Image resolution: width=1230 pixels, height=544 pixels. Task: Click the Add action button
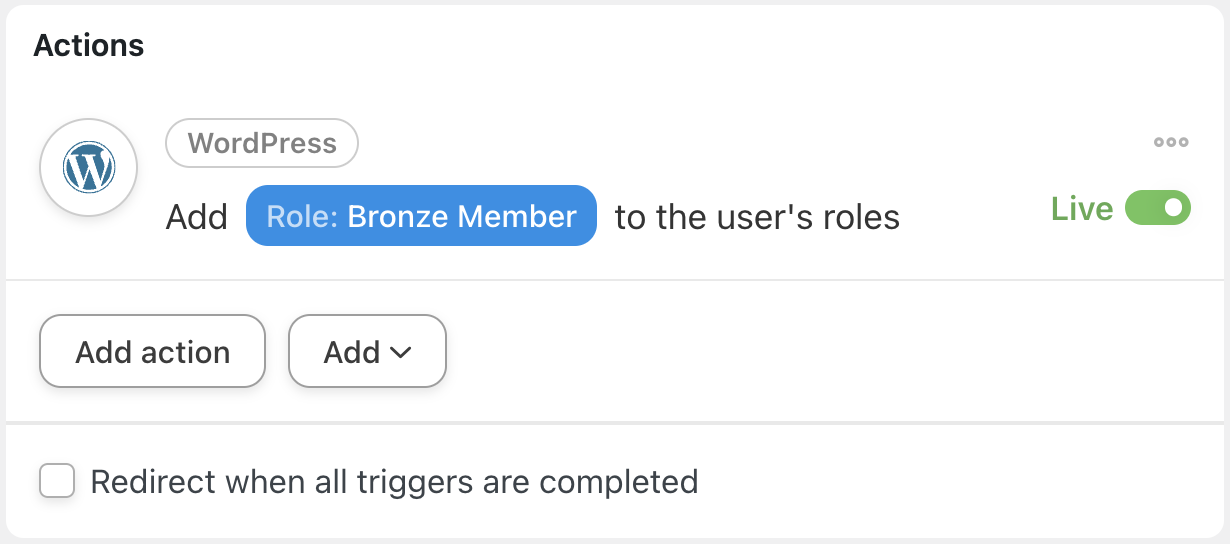click(x=152, y=352)
